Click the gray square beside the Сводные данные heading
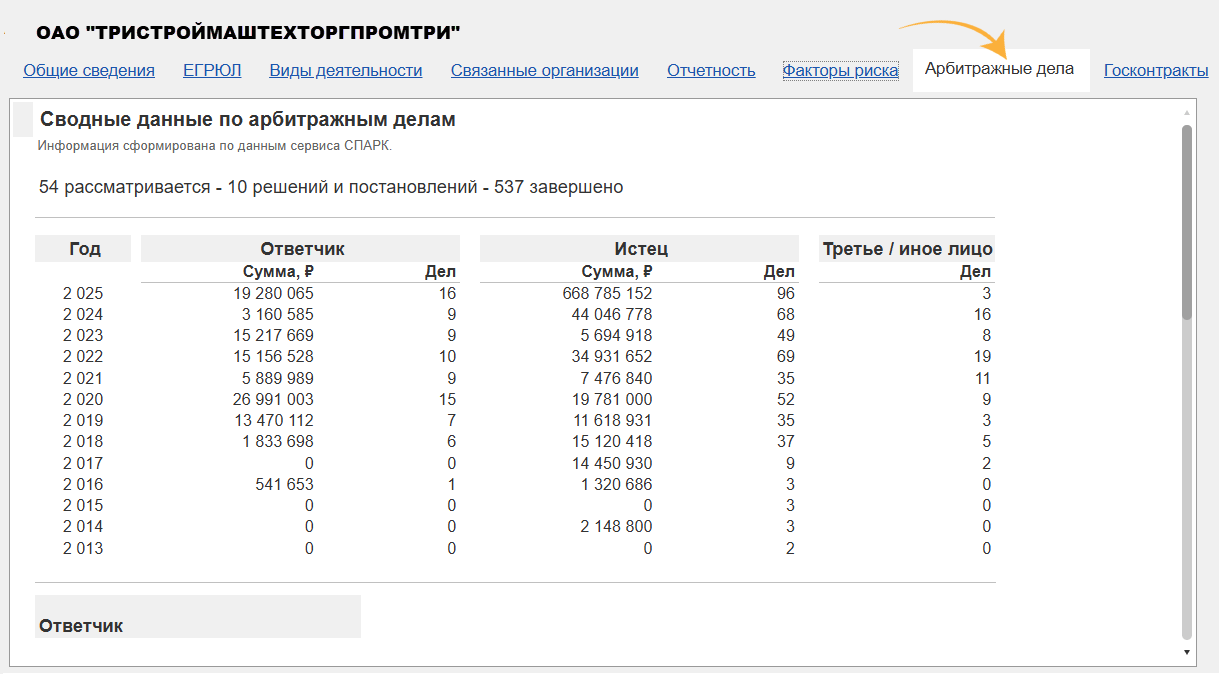Screen dimensions: 1219x674 tap(23, 119)
